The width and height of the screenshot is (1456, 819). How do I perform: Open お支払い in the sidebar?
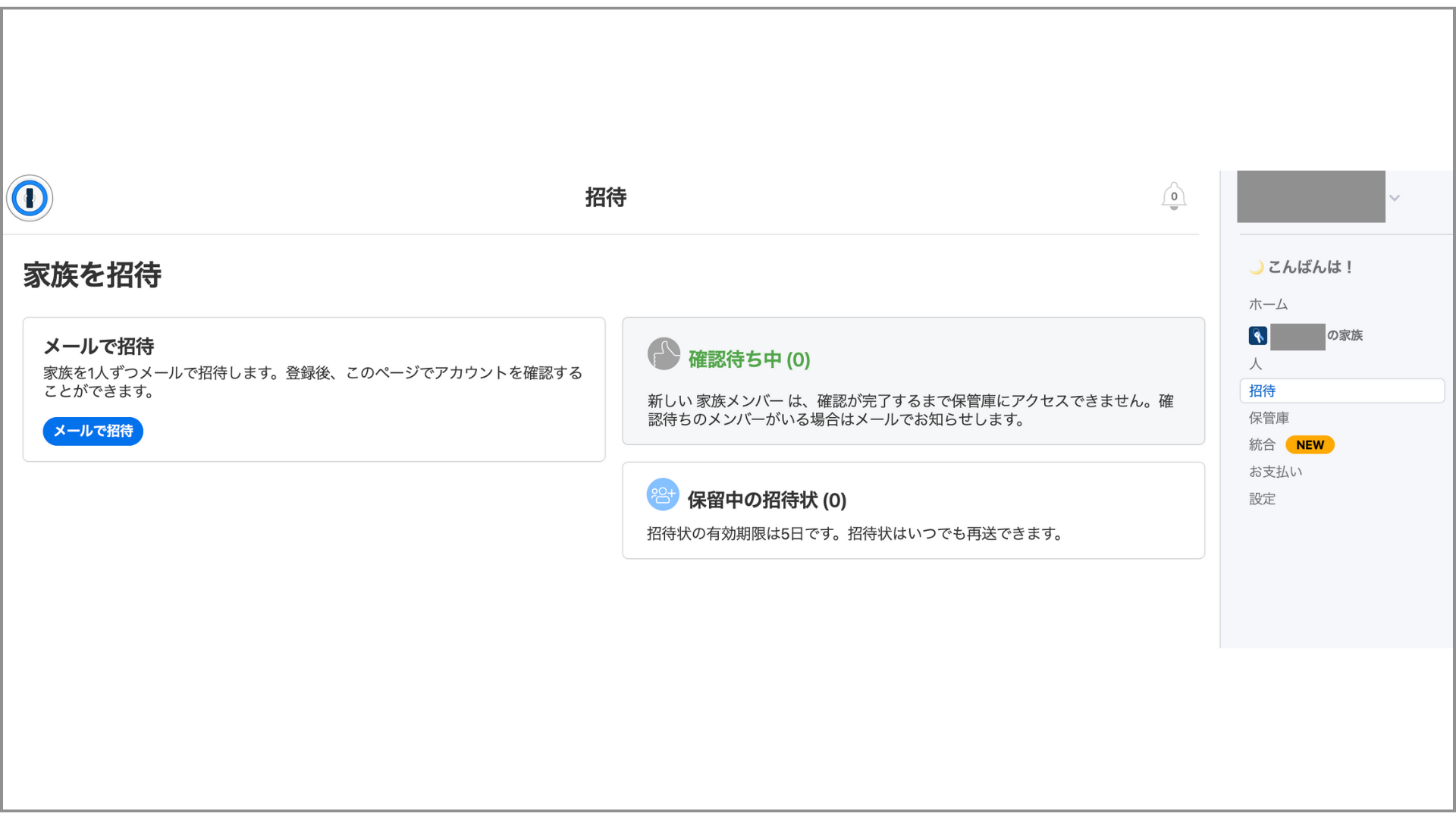1276,472
